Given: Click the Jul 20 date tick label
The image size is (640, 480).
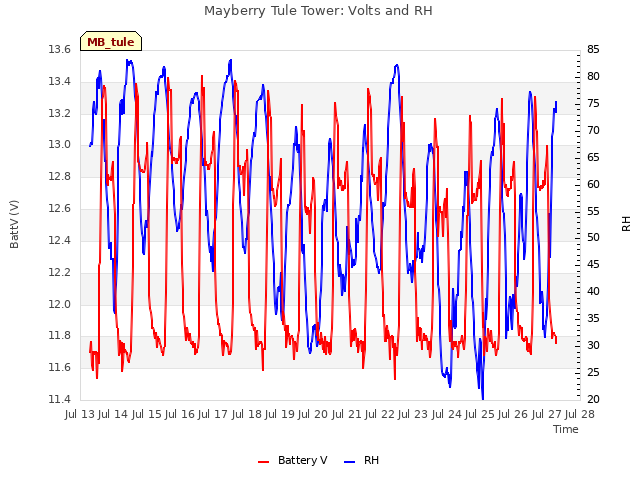Looking at the screenshot, I should [x=313, y=414].
